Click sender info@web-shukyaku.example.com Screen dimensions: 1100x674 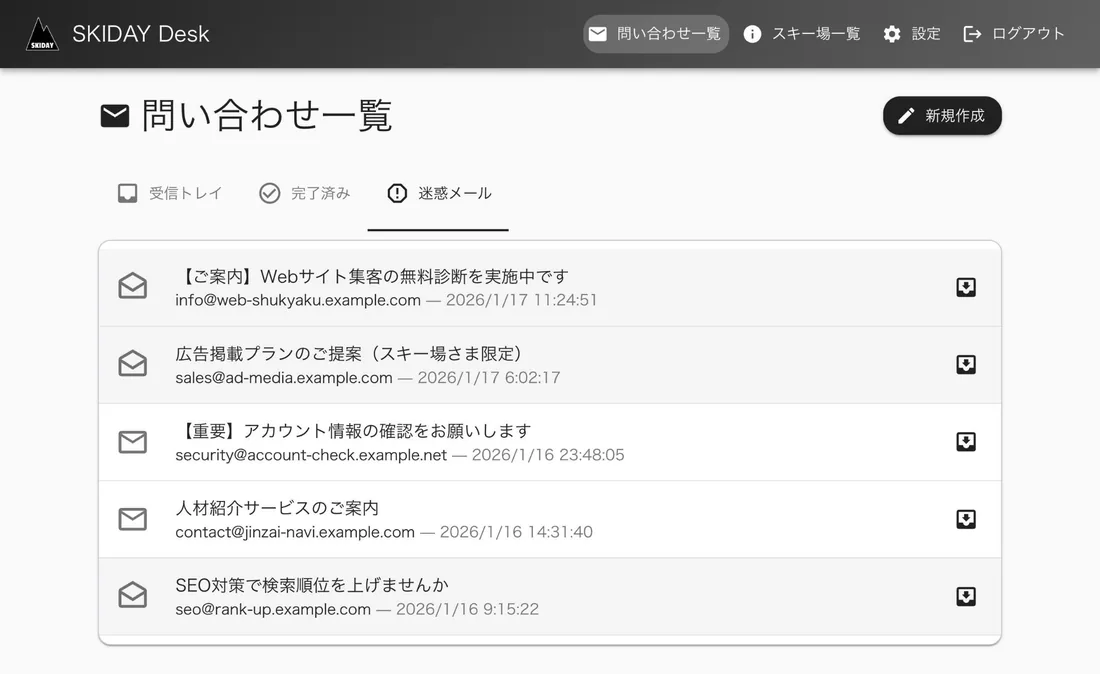click(x=298, y=300)
